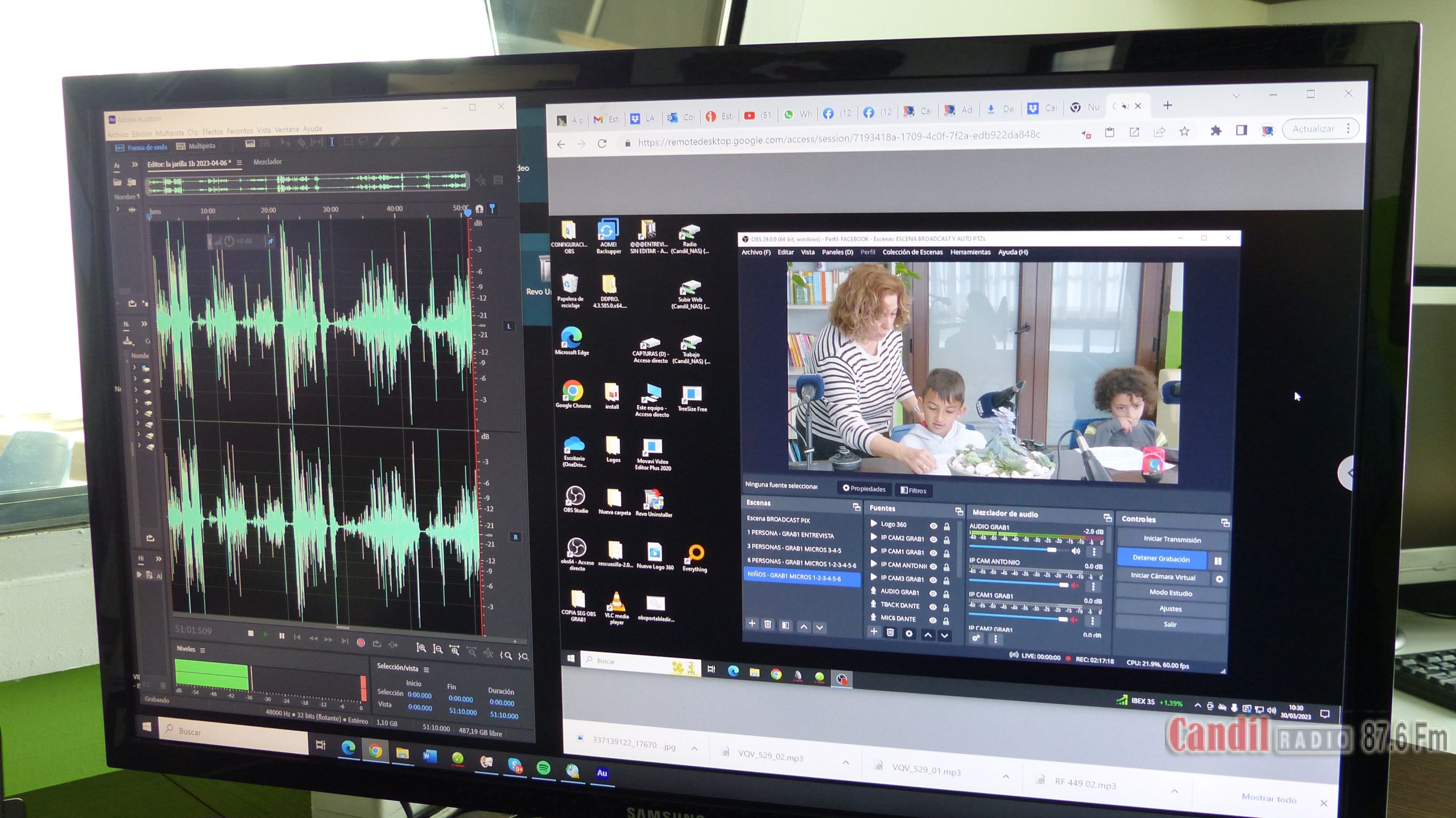1456x818 pixels.
Task: Open advanced audio properties gears in mixer
Action: pyautogui.click(x=977, y=638)
